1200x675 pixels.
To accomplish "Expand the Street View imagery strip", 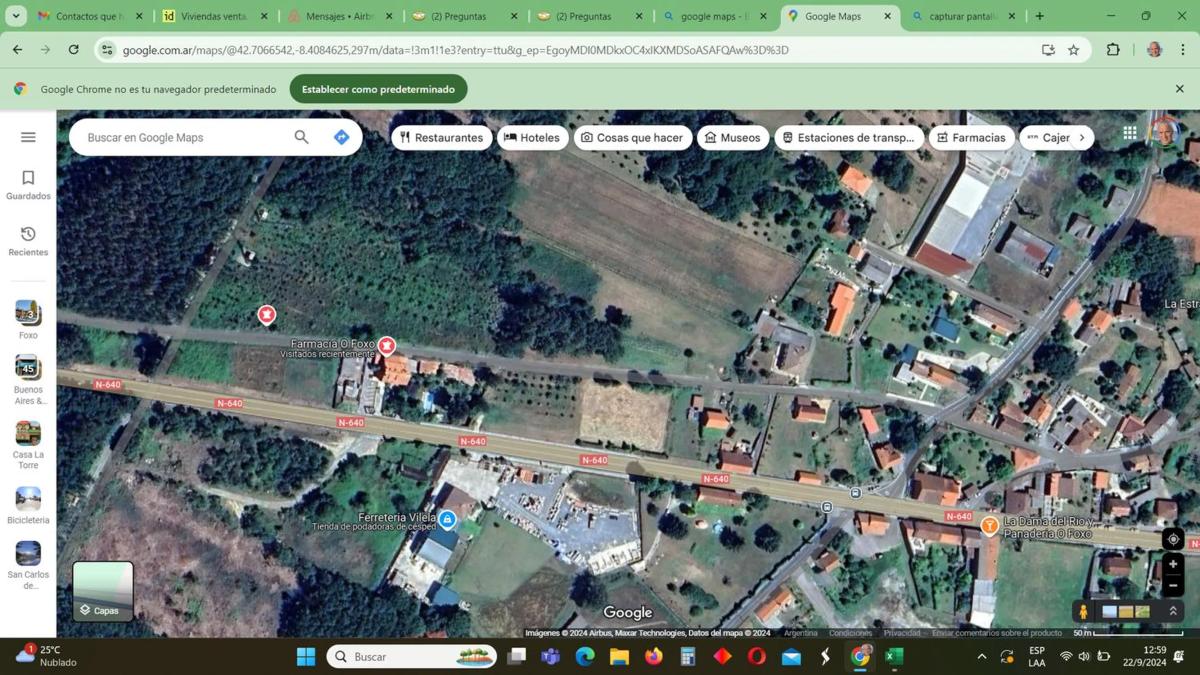I will [x=1173, y=611].
